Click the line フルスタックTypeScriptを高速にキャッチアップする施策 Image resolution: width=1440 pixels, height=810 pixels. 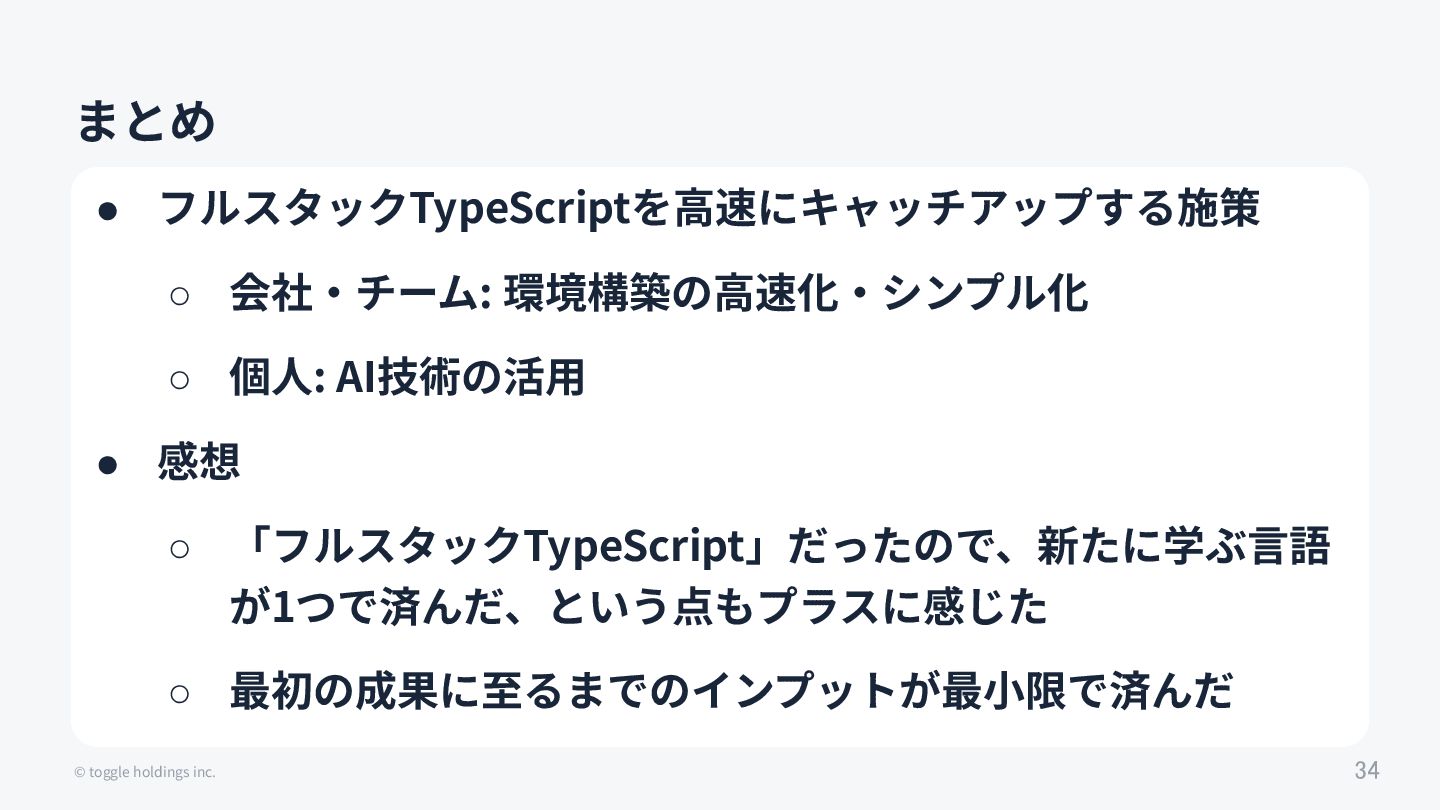point(709,208)
